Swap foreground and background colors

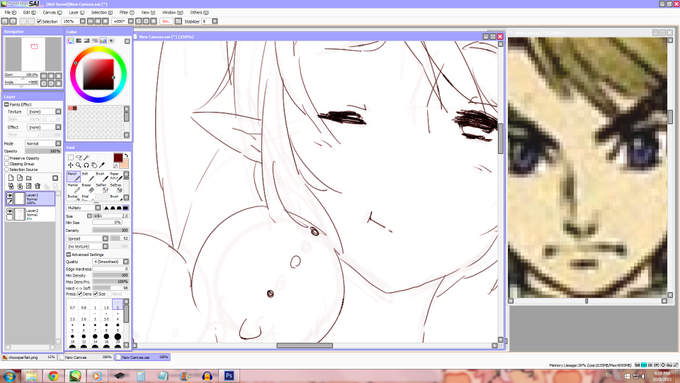pyautogui.click(x=126, y=155)
